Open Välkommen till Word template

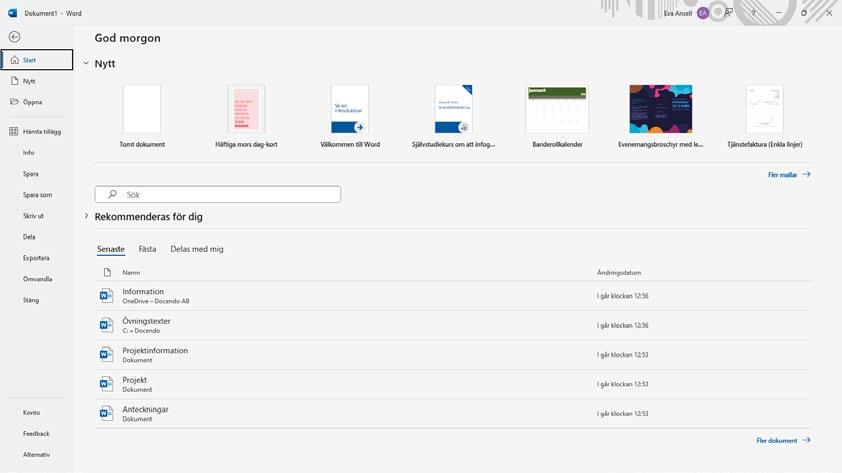350,116
